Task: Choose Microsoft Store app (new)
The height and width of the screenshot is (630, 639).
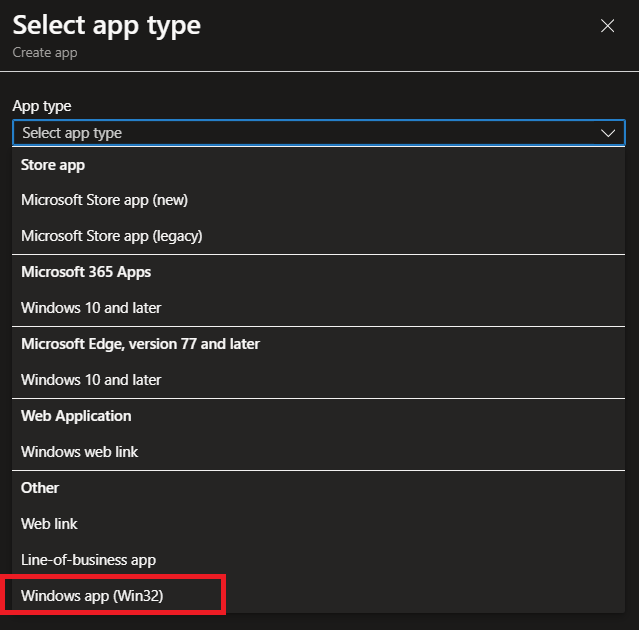Action: click(318, 200)
